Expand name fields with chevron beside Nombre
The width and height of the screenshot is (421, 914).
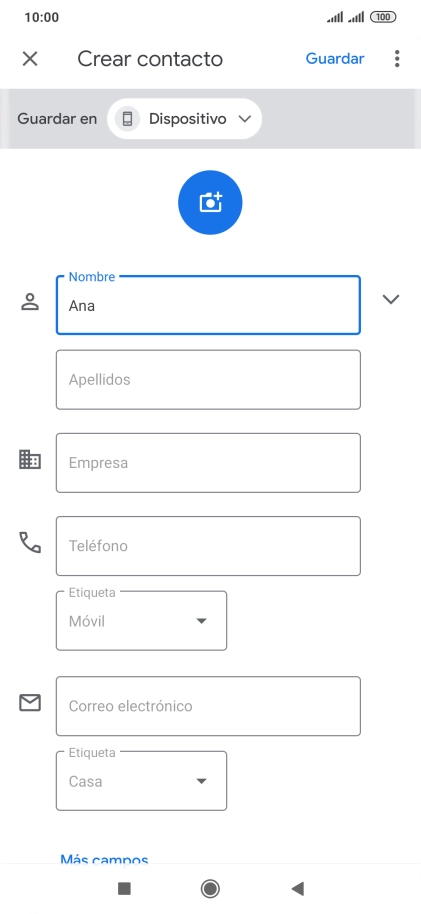pos(391,299)
